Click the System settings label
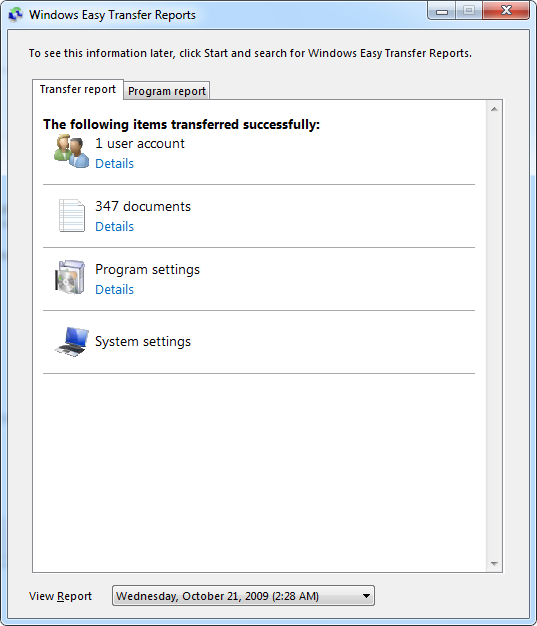The image size is (537, 626). point(143,341)
